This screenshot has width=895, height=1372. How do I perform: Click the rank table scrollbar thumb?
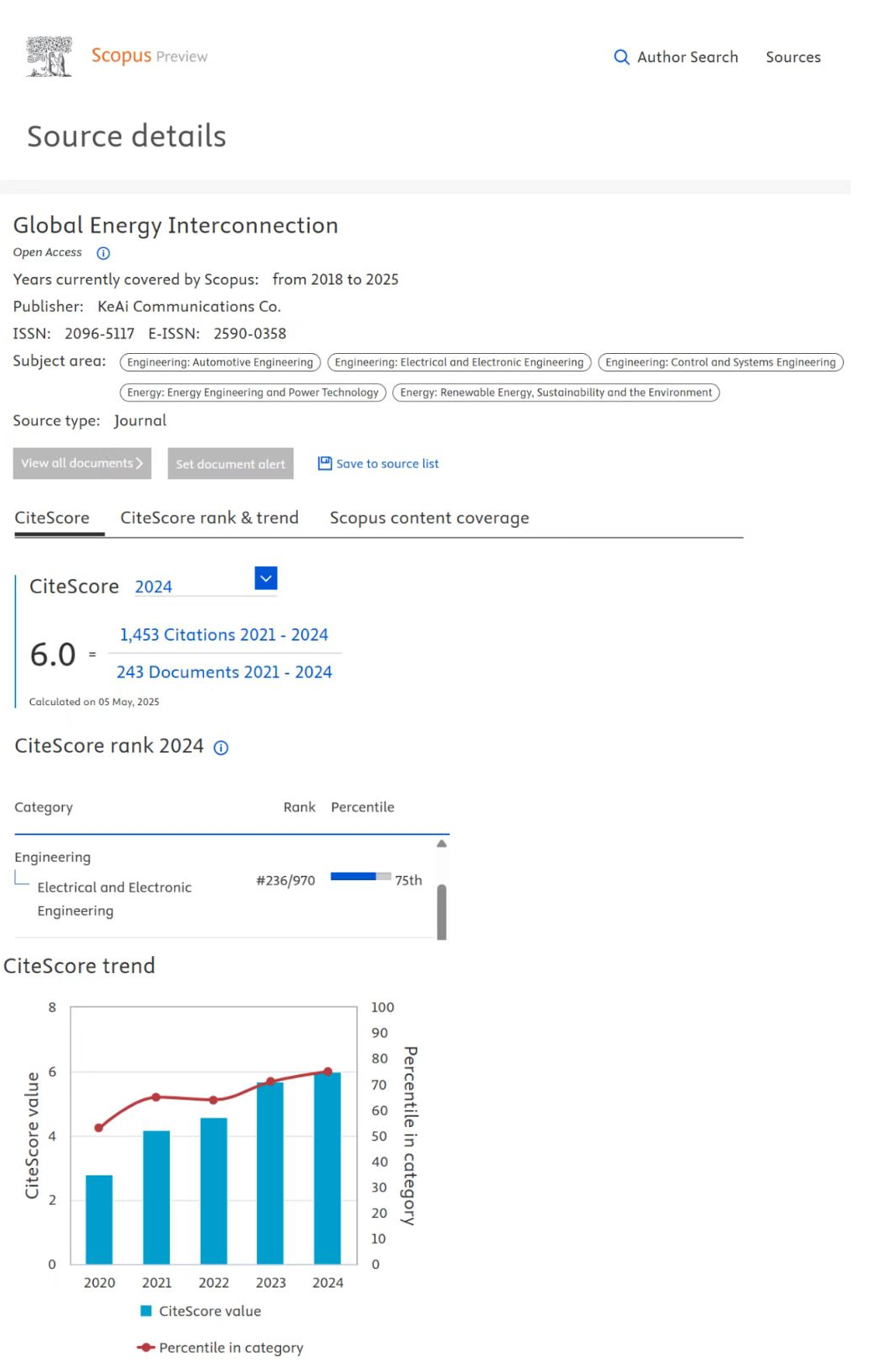pos(442,910)
